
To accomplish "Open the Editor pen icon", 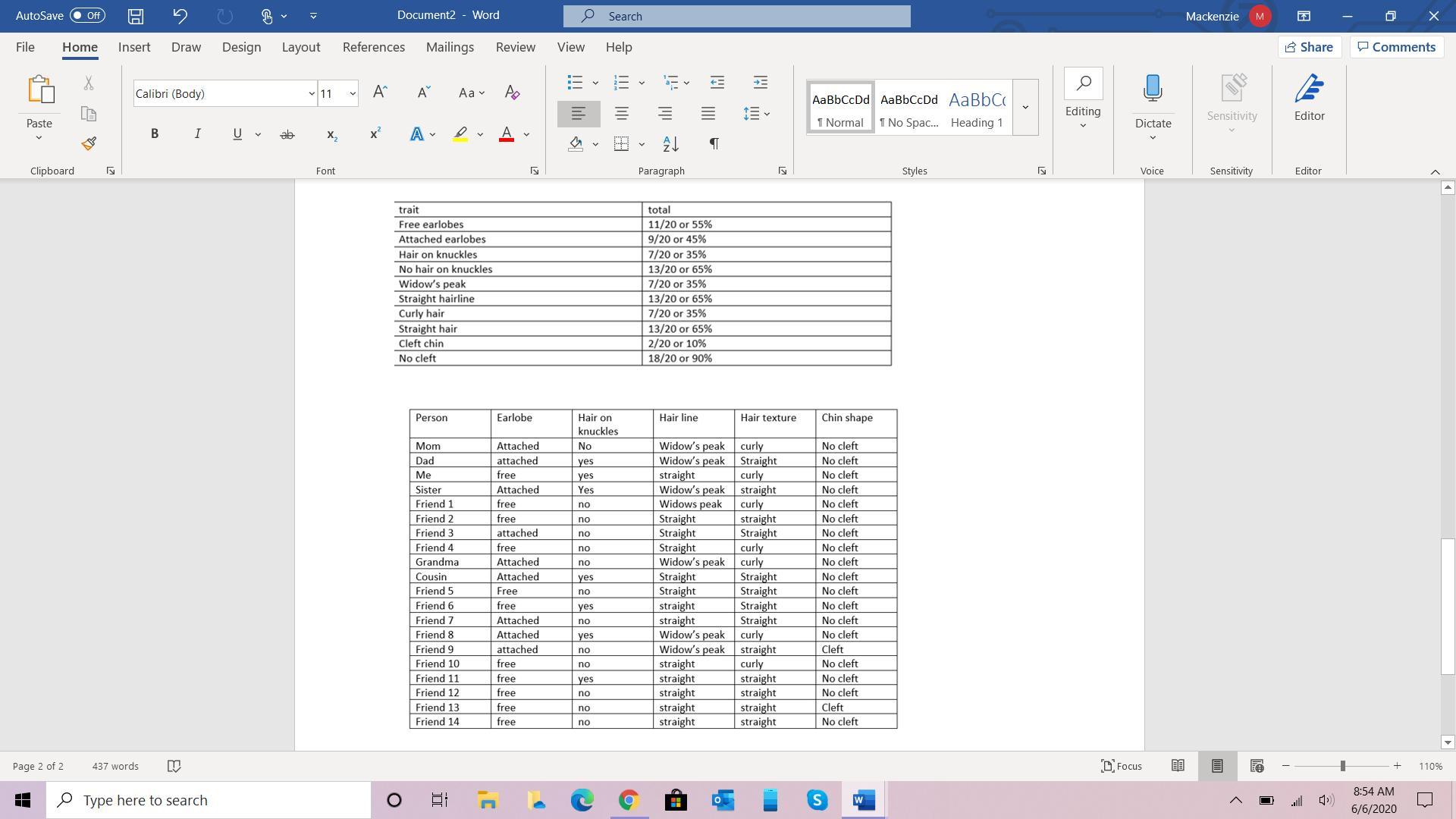I will (x=1309, y=89).
